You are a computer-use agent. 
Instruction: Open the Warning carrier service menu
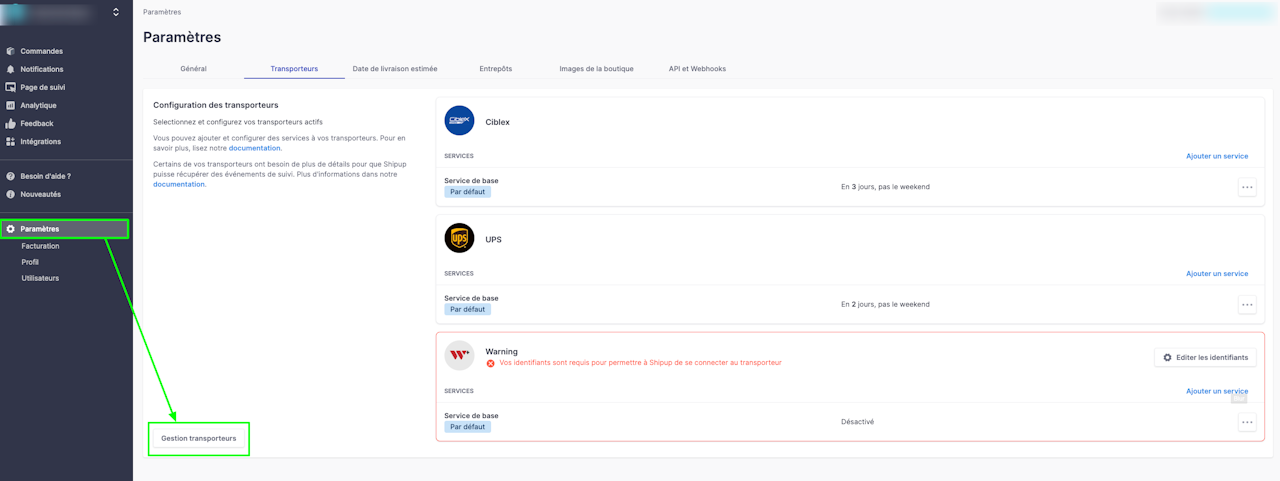click(x=1247, y=422)
